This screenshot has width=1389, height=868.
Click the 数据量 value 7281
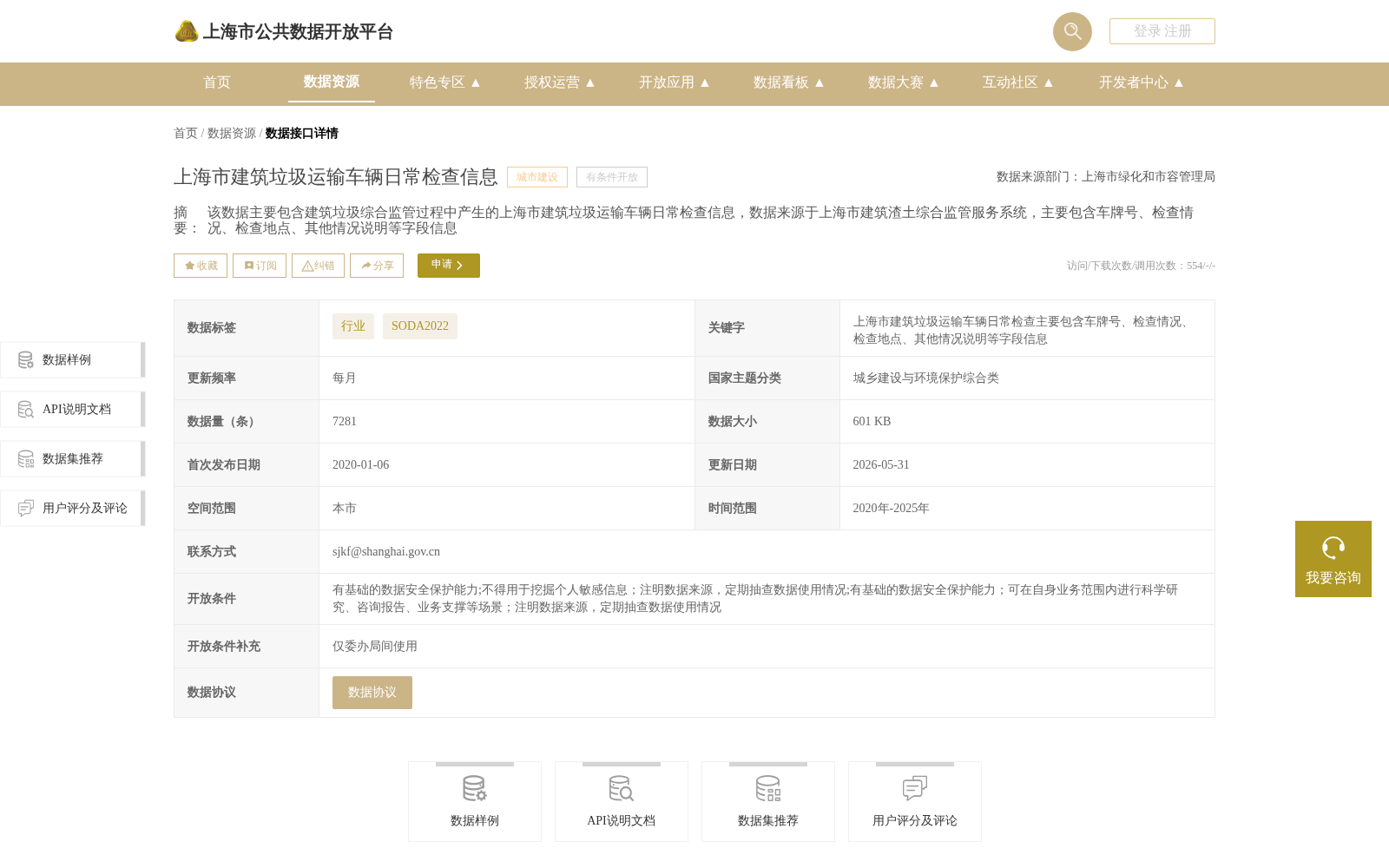[345, 422]
